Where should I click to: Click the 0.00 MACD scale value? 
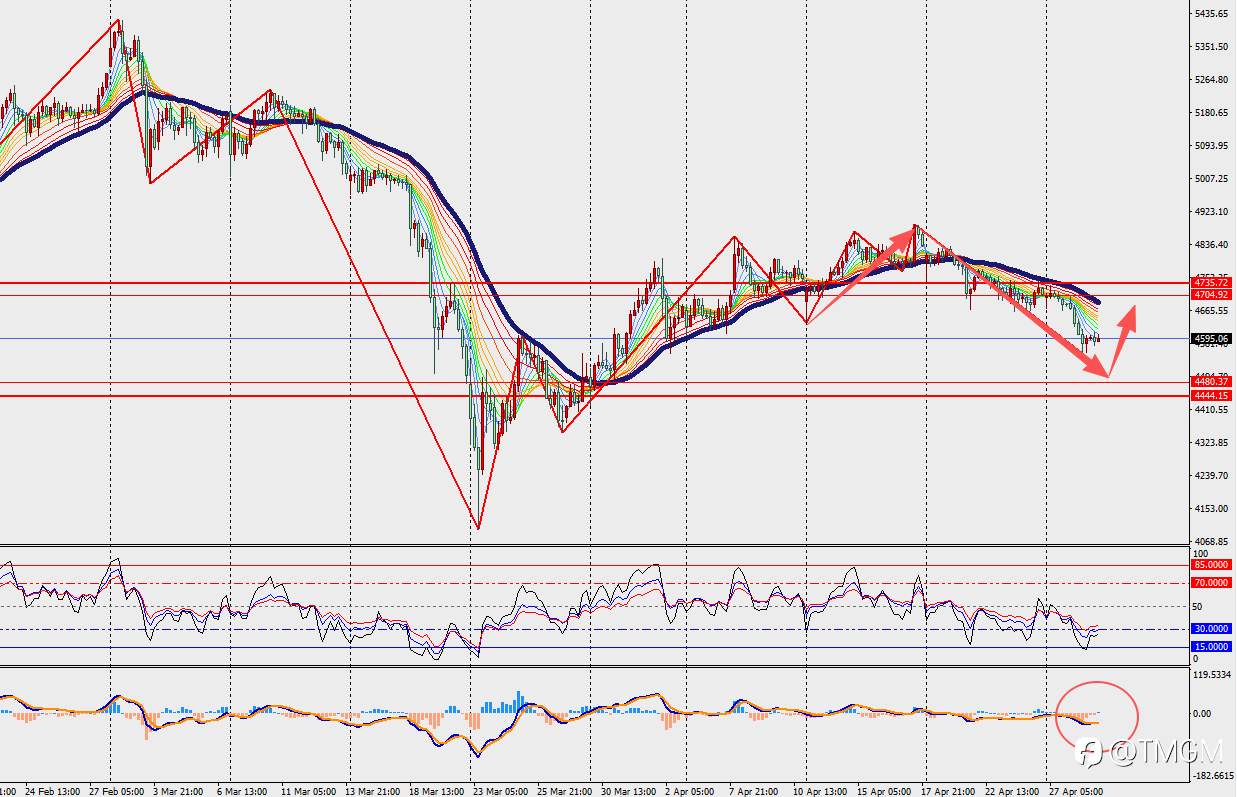point(1203,714)
